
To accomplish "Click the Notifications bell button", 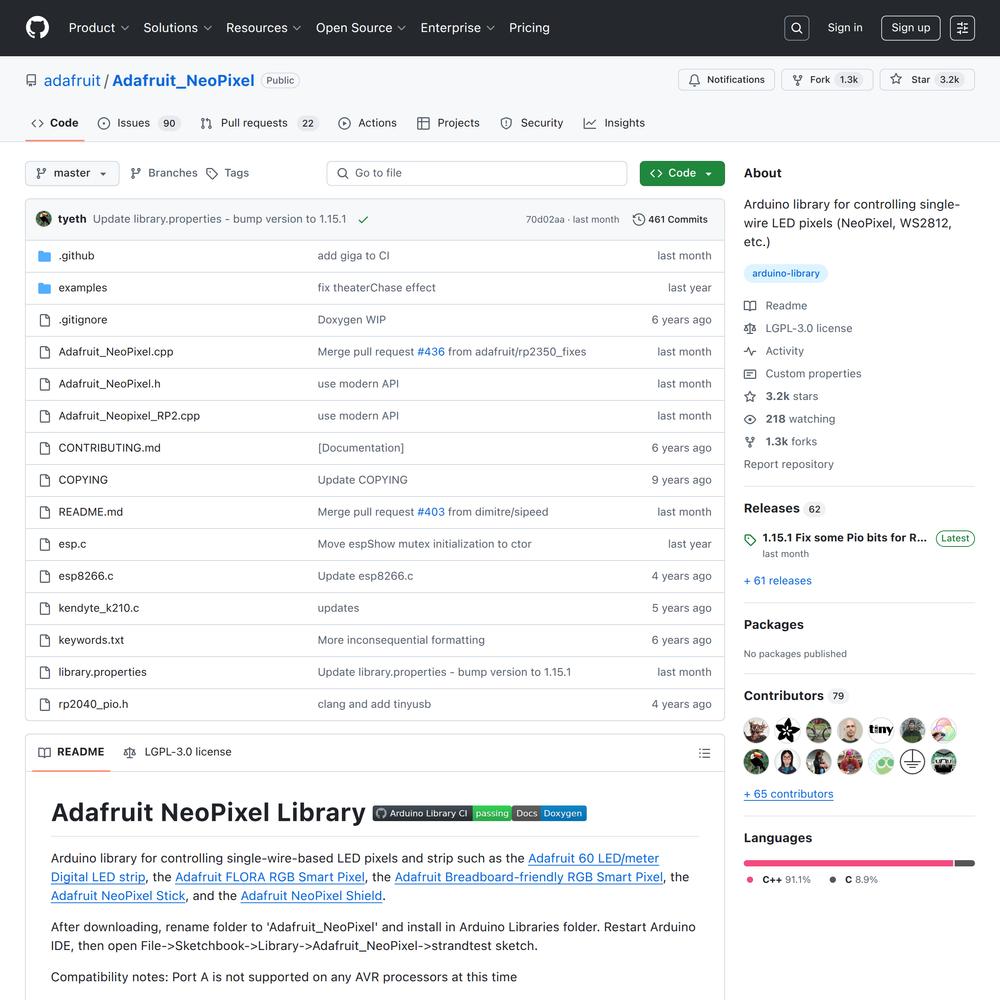I will click(726, 80).
